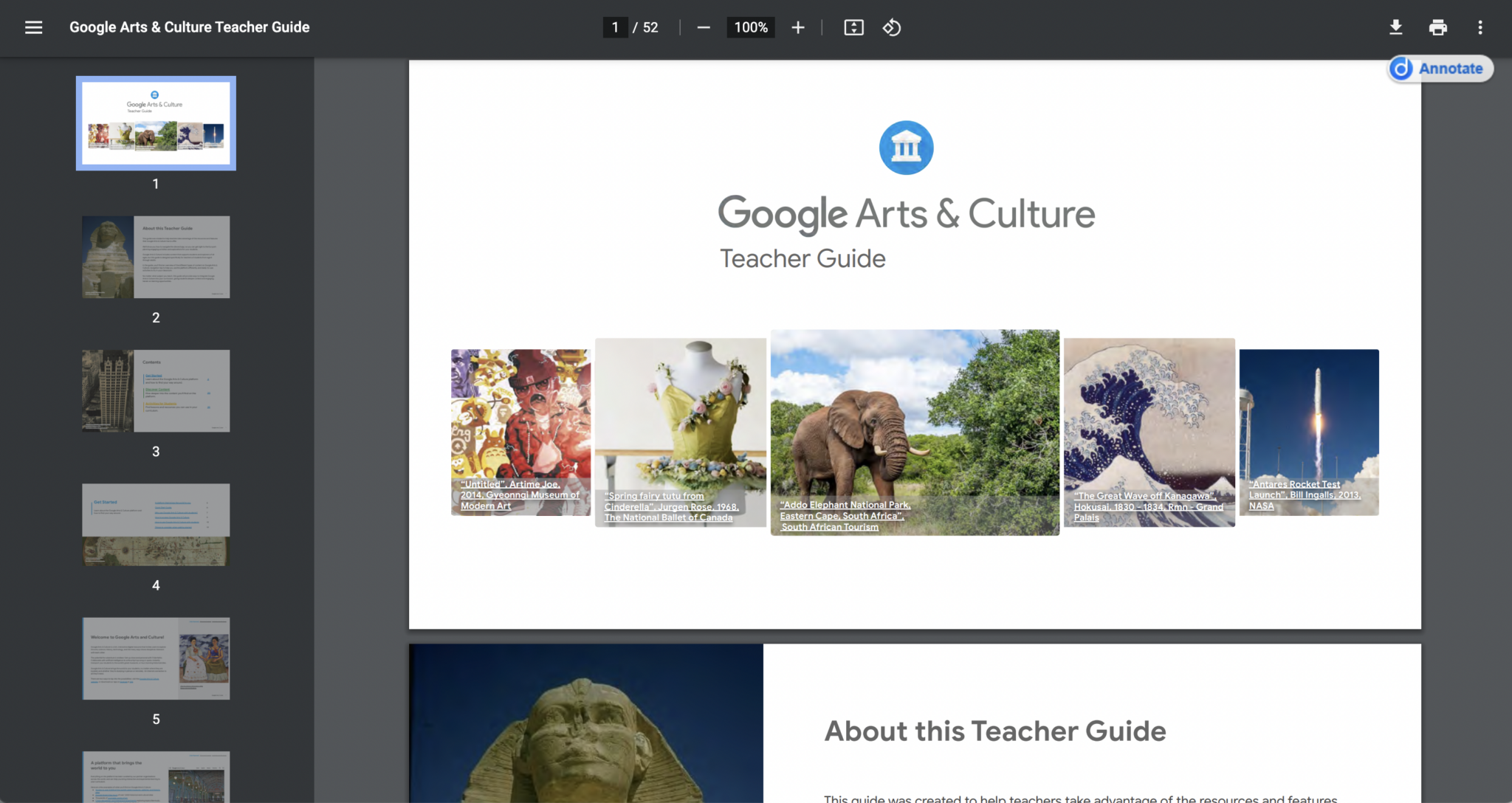Click the elephant photograph
The width and height of the screenshot is (1512, 803).
(x=915, y=432)
